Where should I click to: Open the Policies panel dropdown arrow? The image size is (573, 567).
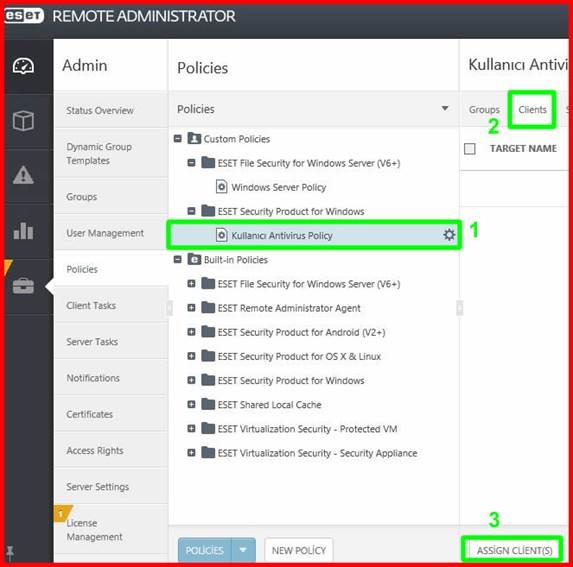(445, 109)
